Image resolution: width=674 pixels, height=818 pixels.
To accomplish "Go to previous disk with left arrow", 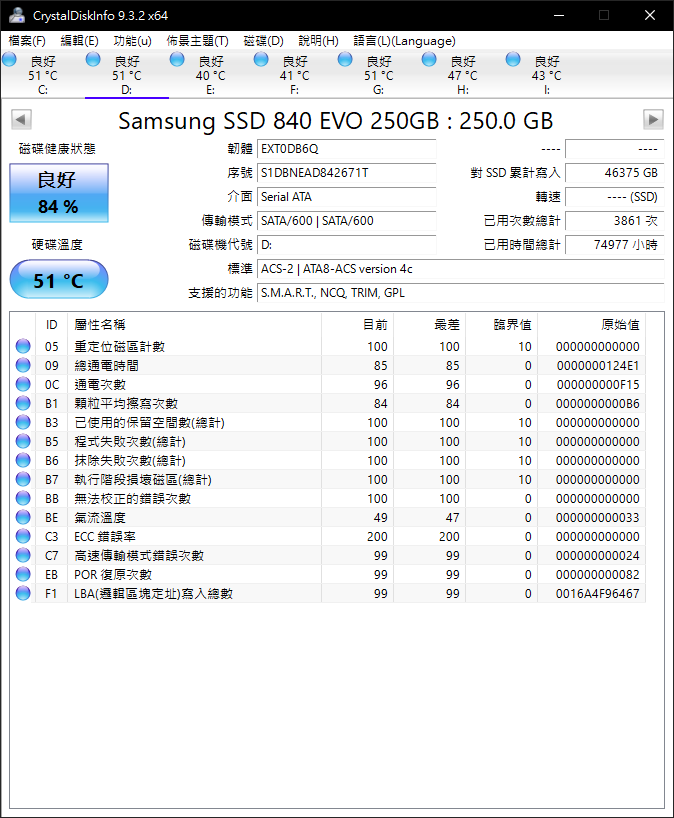I will pos(21,119).
